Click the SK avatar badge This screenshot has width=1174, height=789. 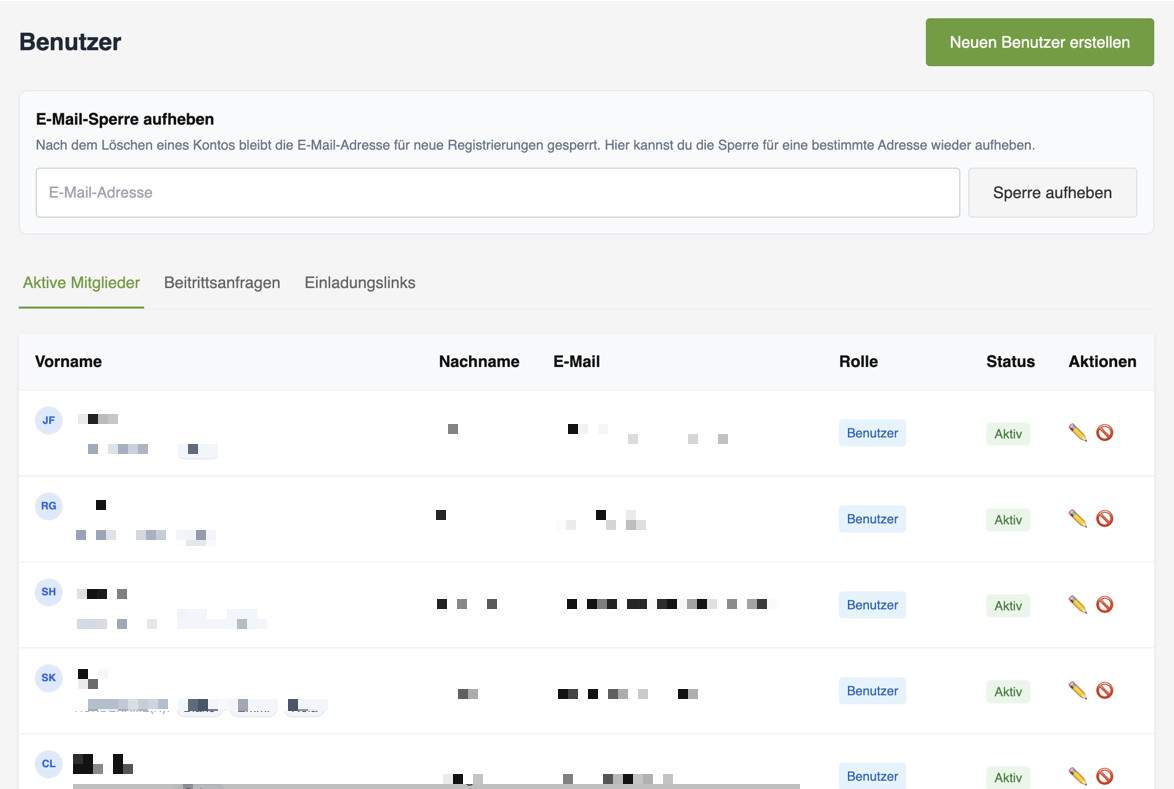pos(49,677)
